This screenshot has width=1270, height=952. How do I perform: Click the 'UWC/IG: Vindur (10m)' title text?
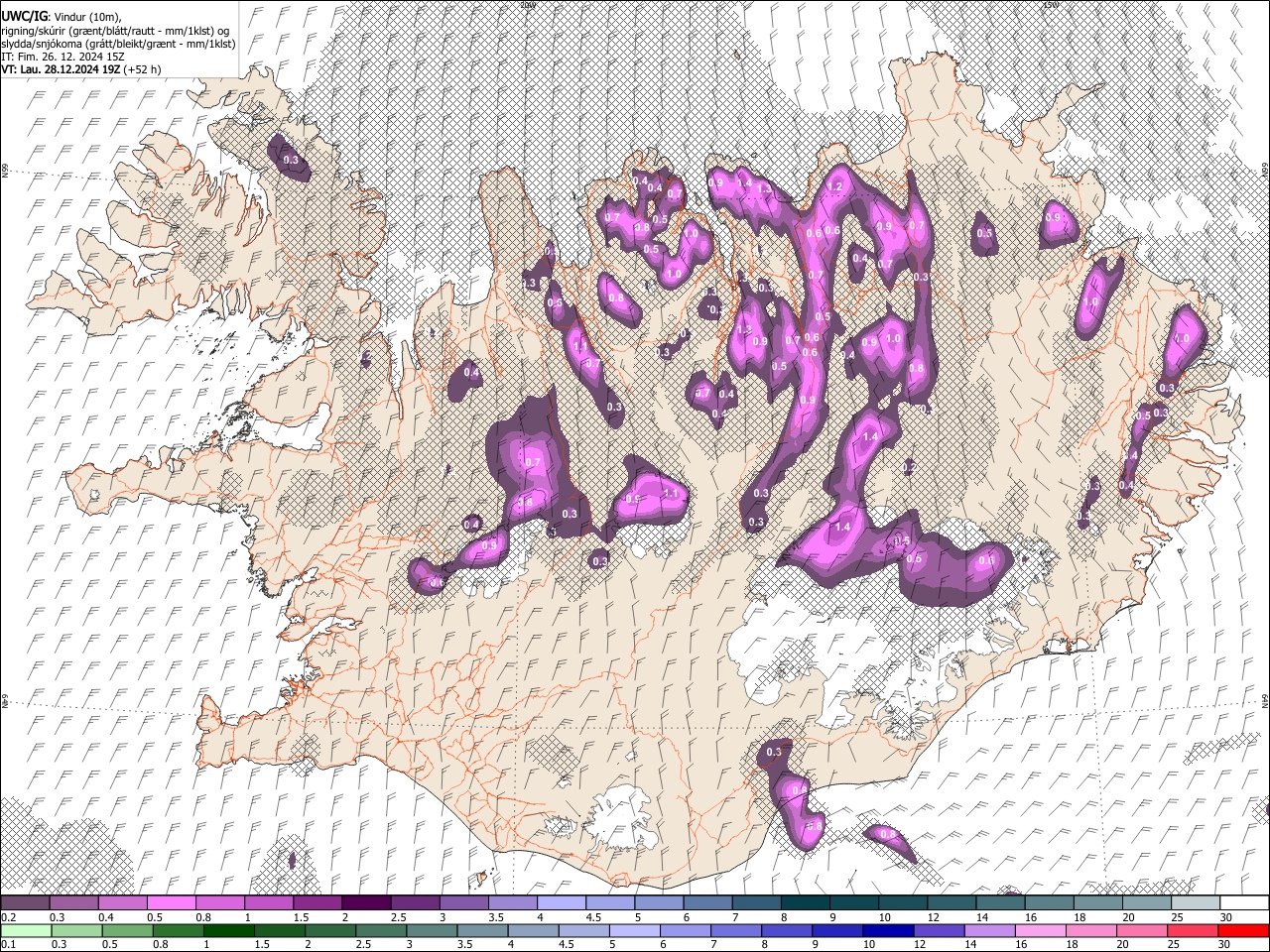(62, 16)
